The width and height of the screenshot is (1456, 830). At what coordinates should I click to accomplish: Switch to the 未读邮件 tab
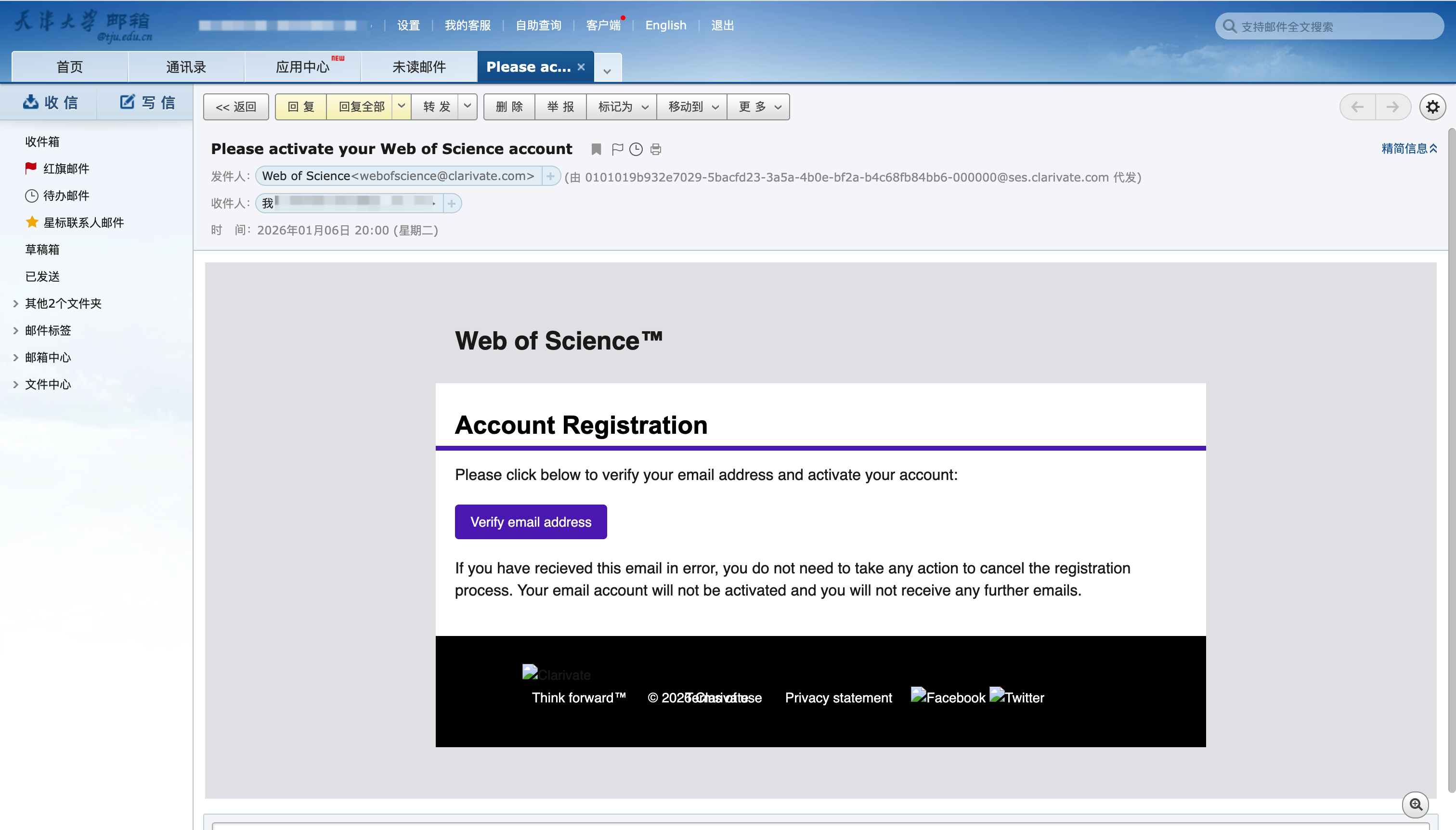[x=419, y=67]
